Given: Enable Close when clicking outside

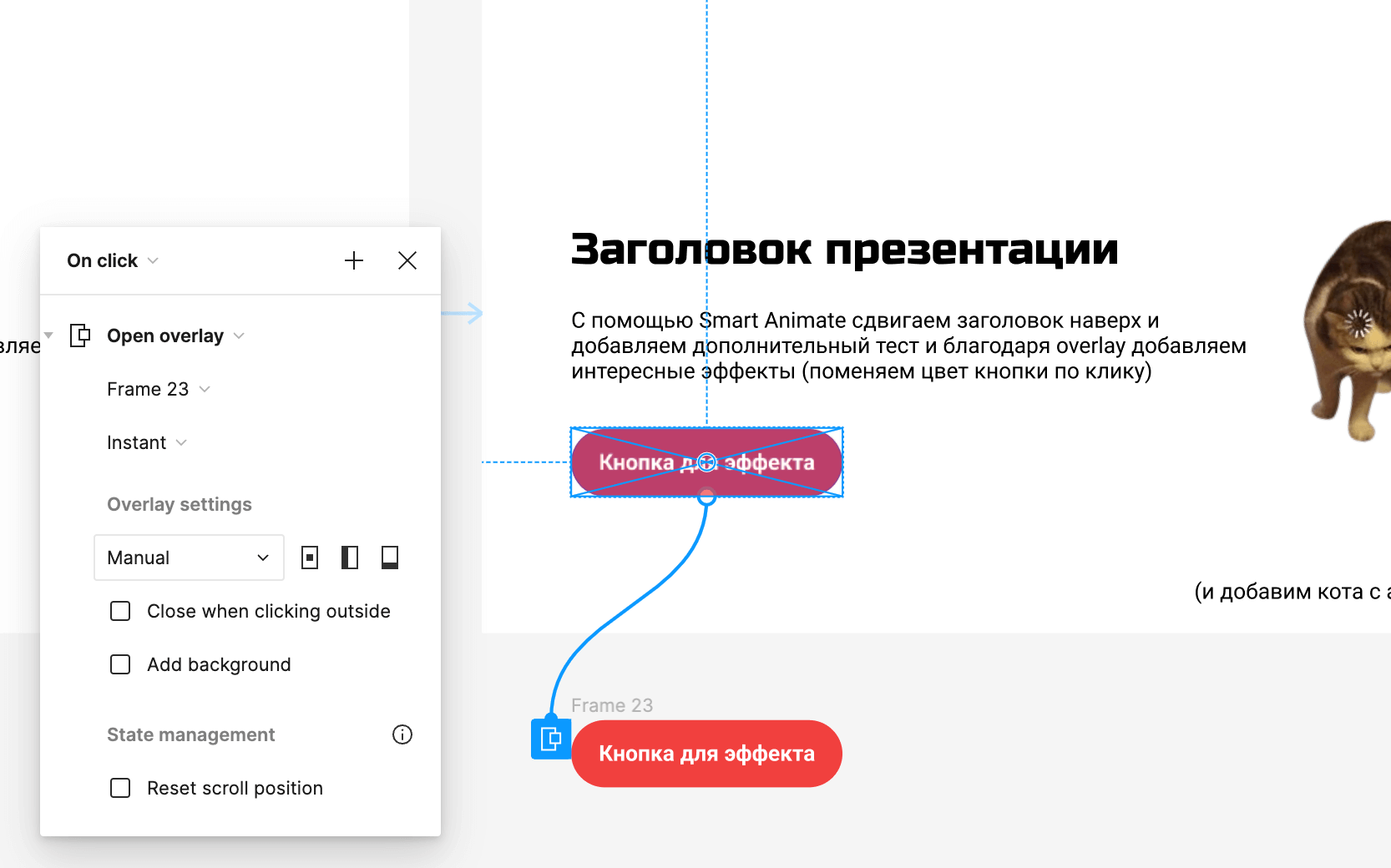Looking at the screenshot, I should (120, 611).
